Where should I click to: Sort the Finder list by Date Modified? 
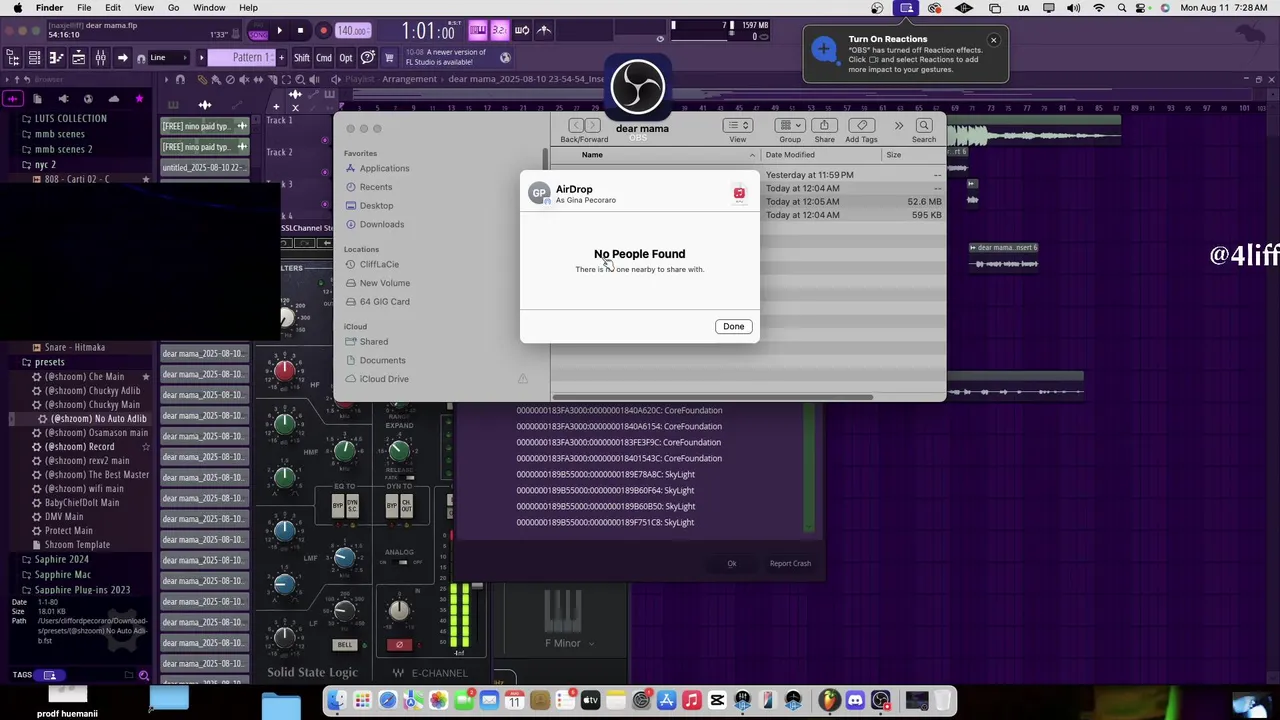790,155
